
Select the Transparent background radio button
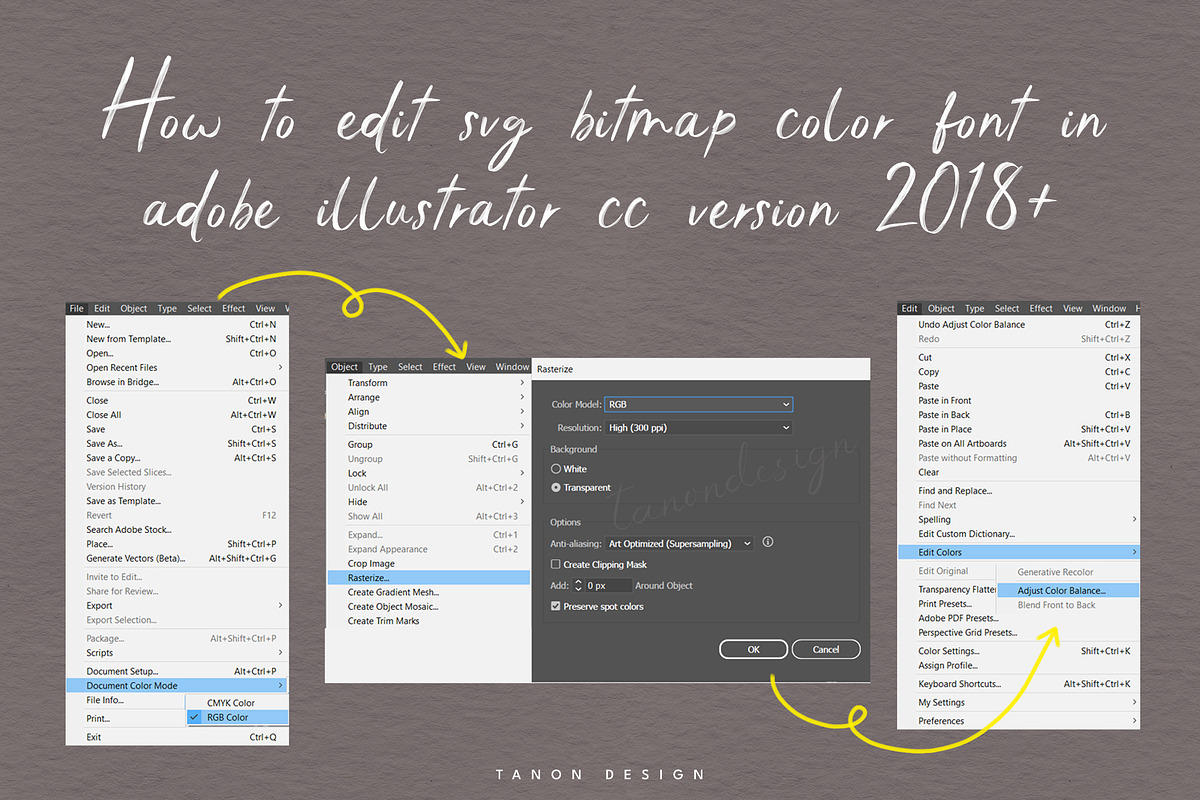click(556, 488)
